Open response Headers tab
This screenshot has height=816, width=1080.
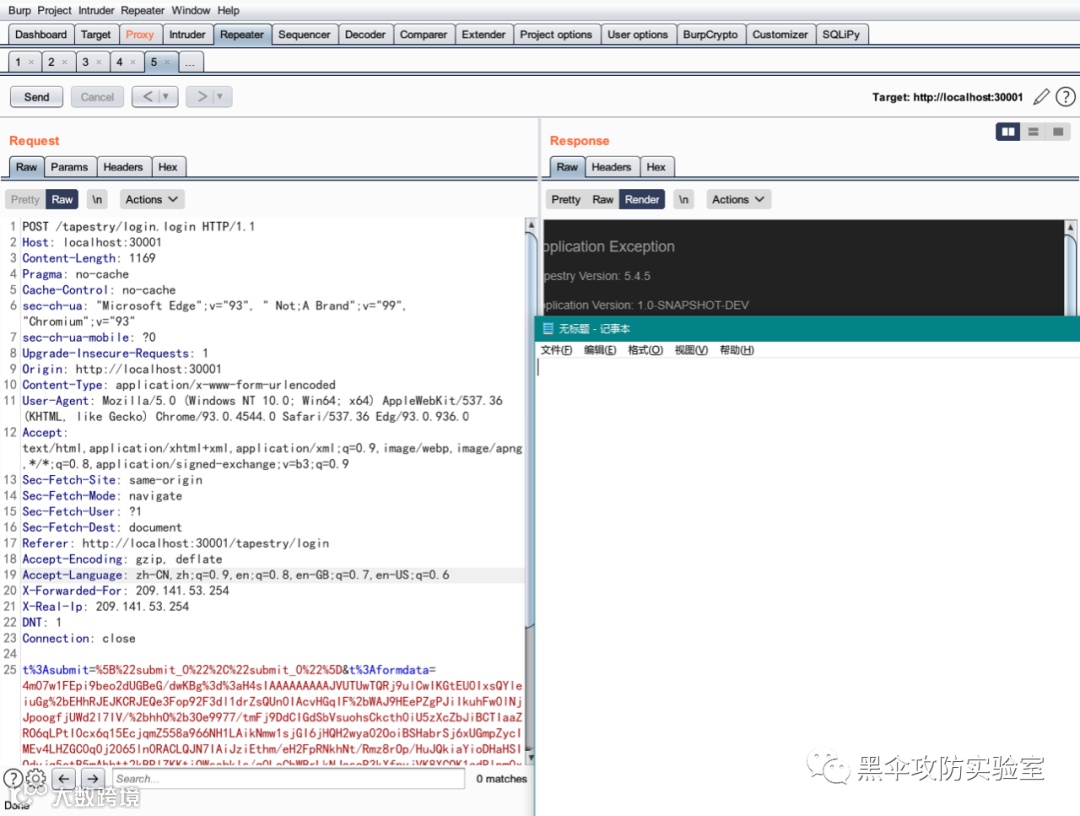(611, 167)
